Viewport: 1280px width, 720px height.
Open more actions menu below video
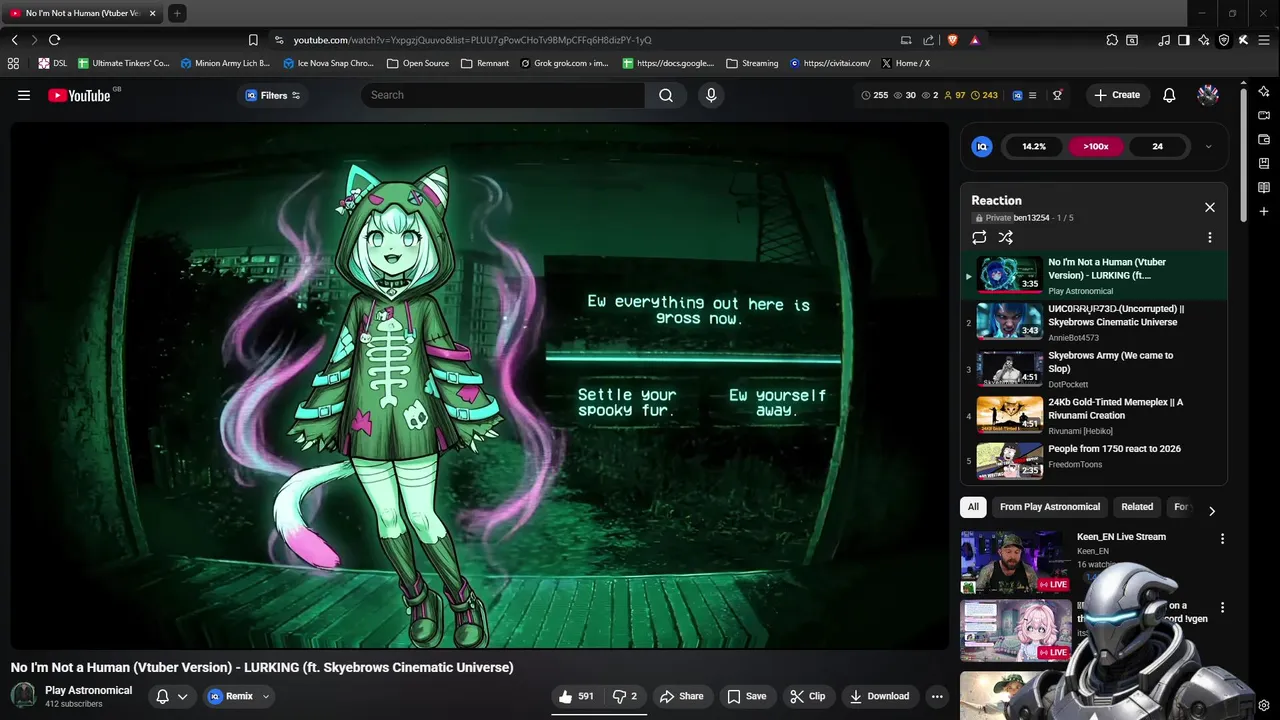pos(937,696)
